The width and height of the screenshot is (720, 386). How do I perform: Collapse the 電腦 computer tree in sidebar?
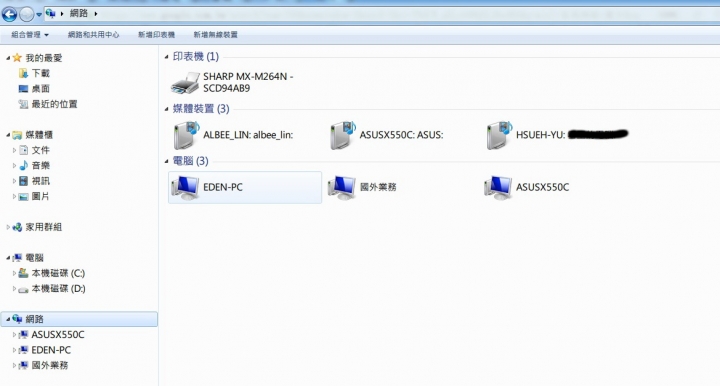click(8, 258)
